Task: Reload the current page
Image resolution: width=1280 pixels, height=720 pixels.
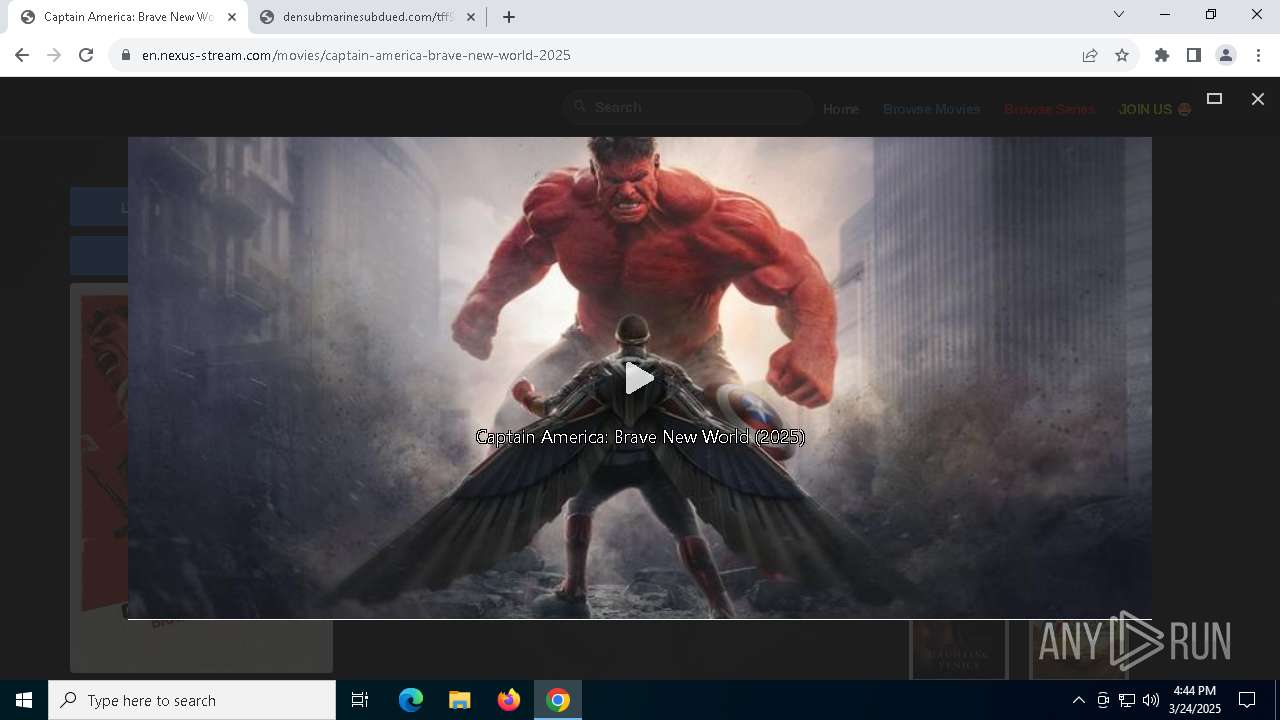Action: 86,55
